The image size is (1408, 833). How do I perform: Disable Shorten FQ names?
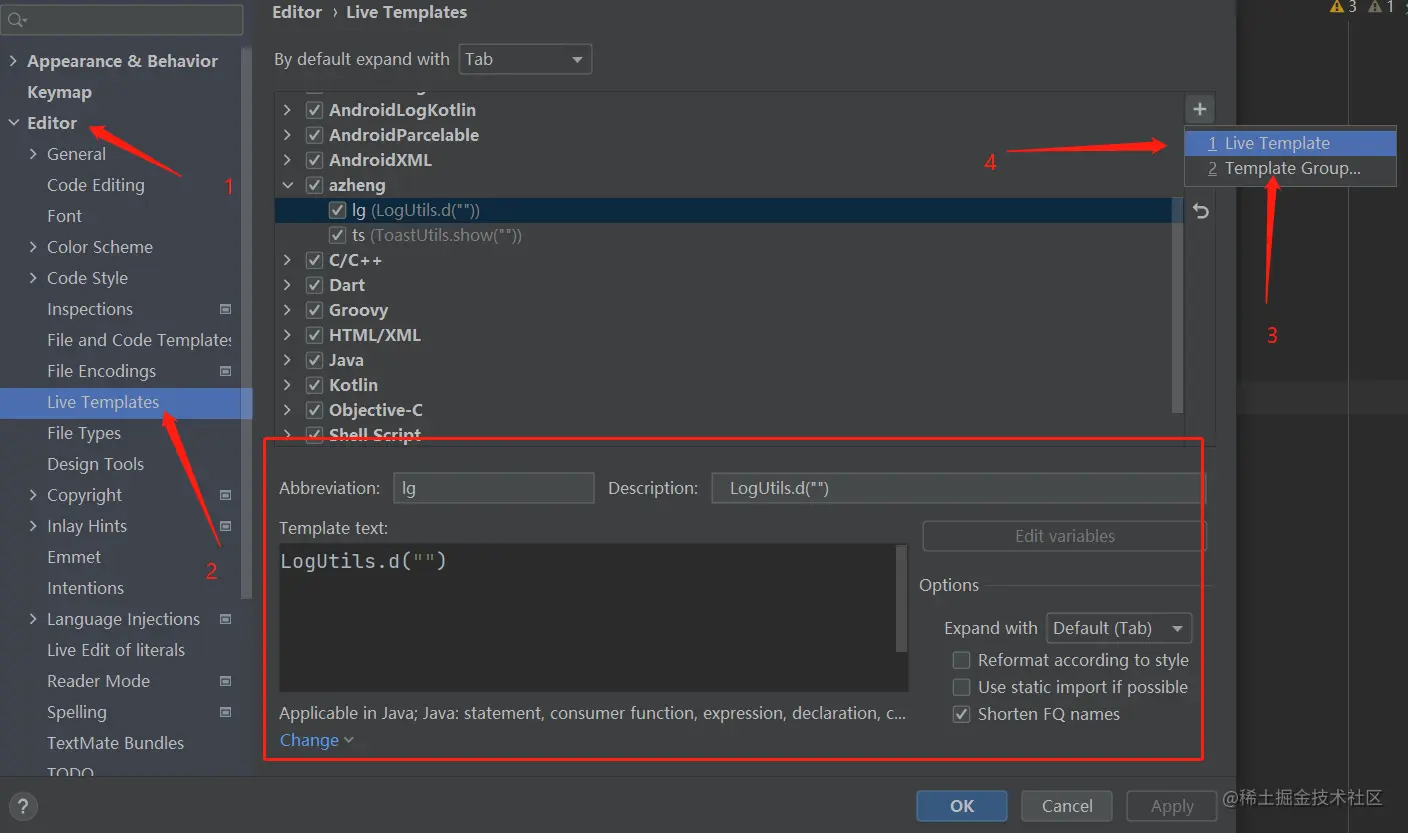pos(961,714)
